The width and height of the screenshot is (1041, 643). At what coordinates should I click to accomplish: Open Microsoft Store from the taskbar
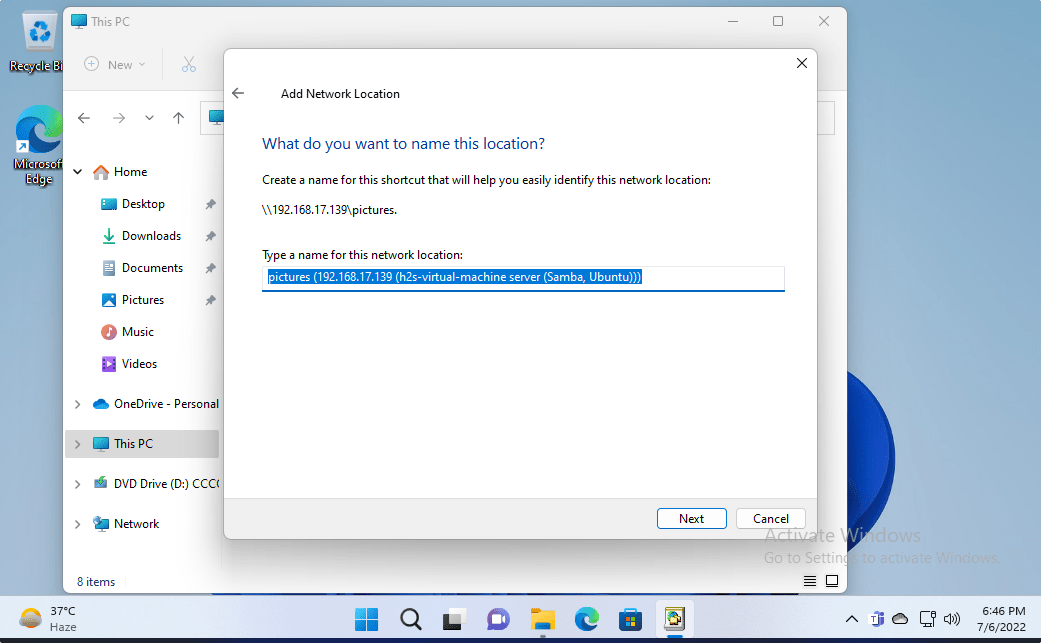(629, 619)
